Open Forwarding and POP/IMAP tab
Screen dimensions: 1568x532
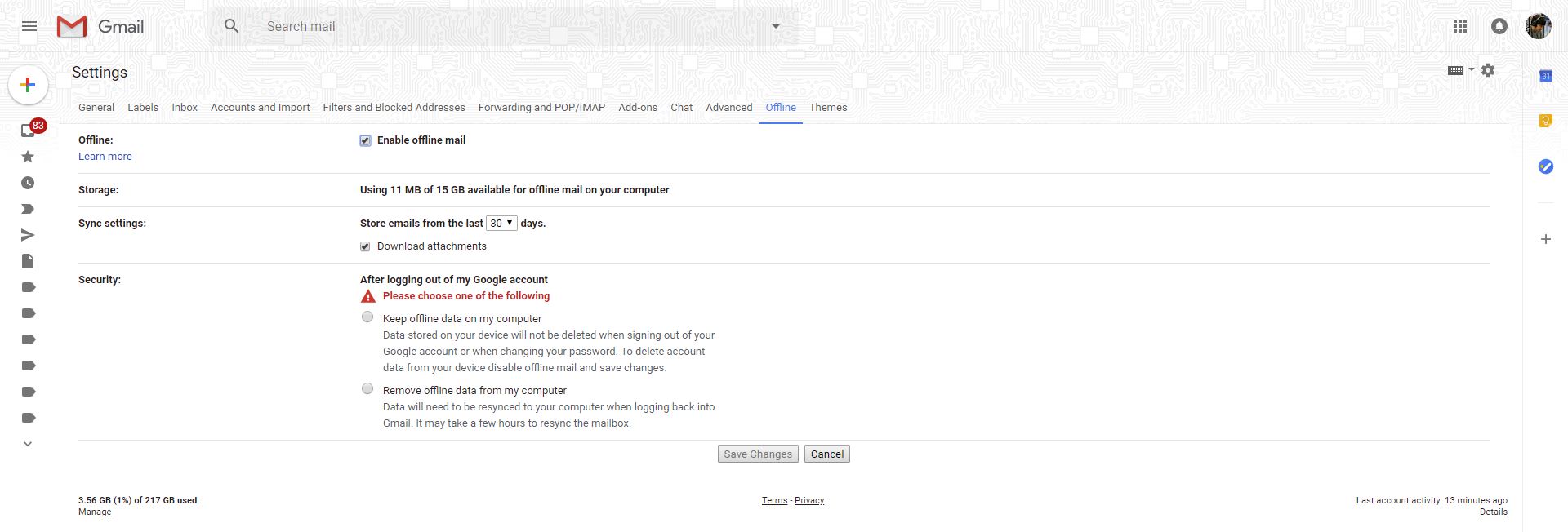[x=541, y=107]
